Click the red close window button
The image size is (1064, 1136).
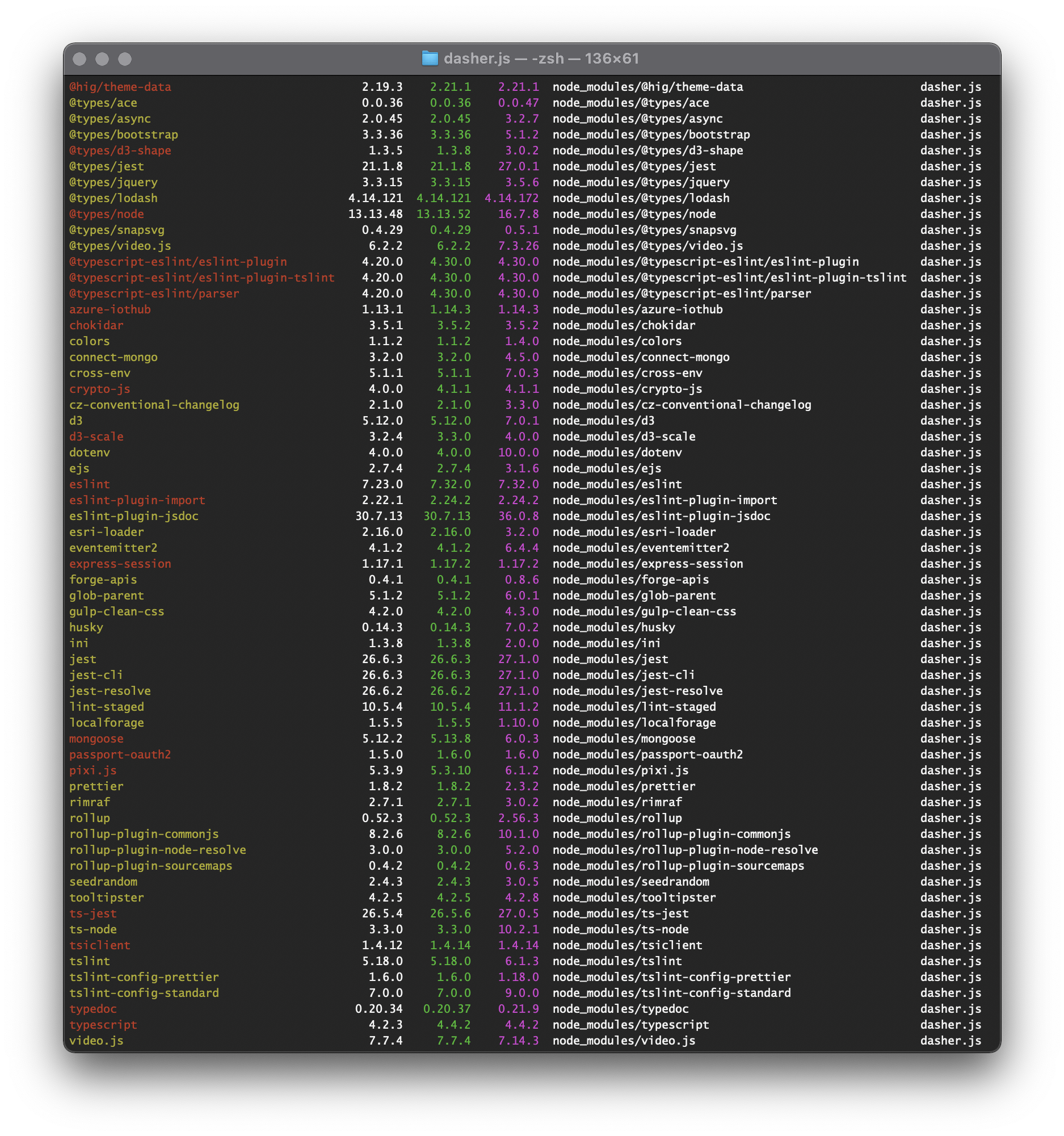[x=80, y=59]
